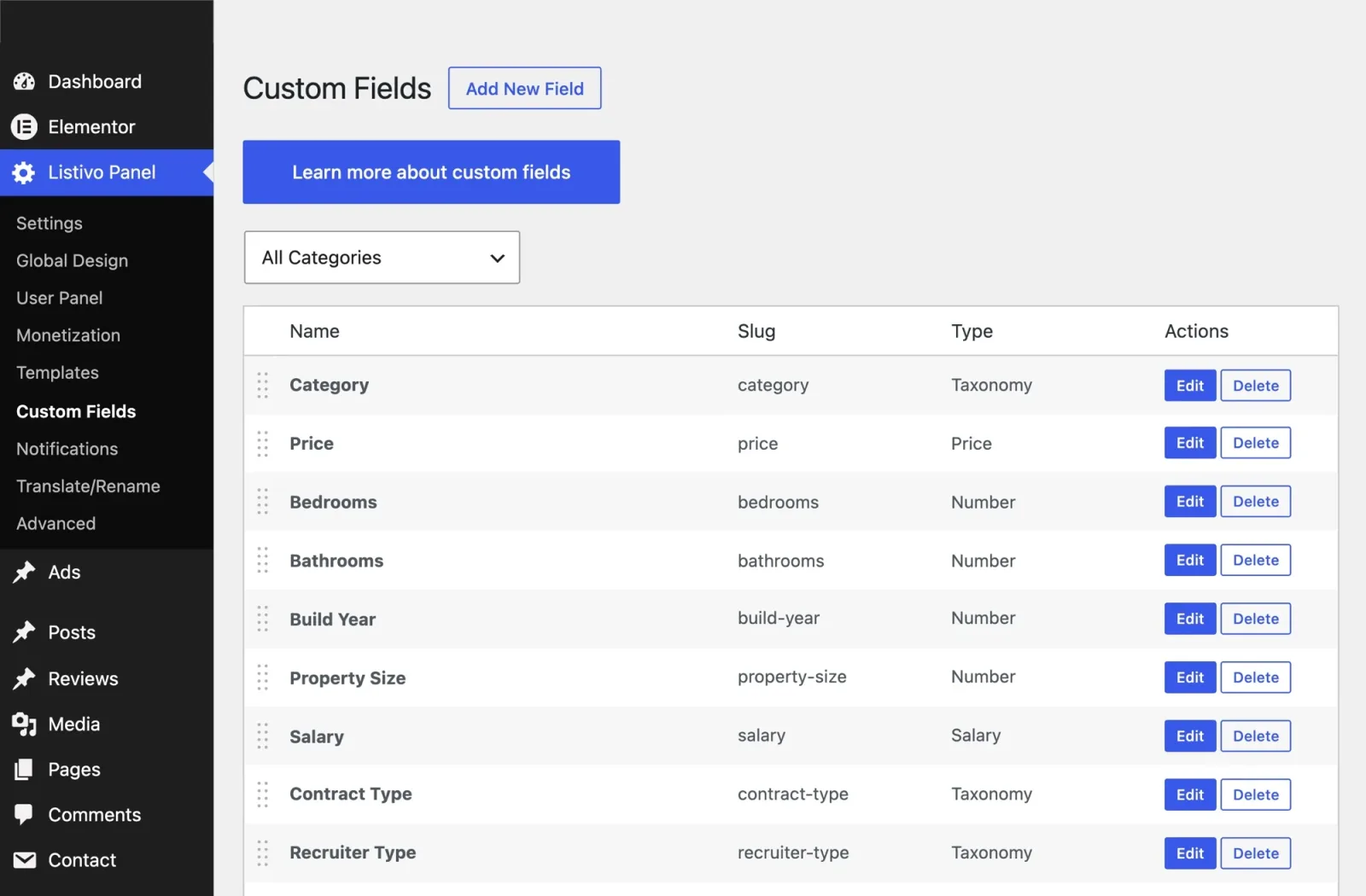1366x896 pixels.
Task: Open the Pages icon
Action: coord(24,770)
